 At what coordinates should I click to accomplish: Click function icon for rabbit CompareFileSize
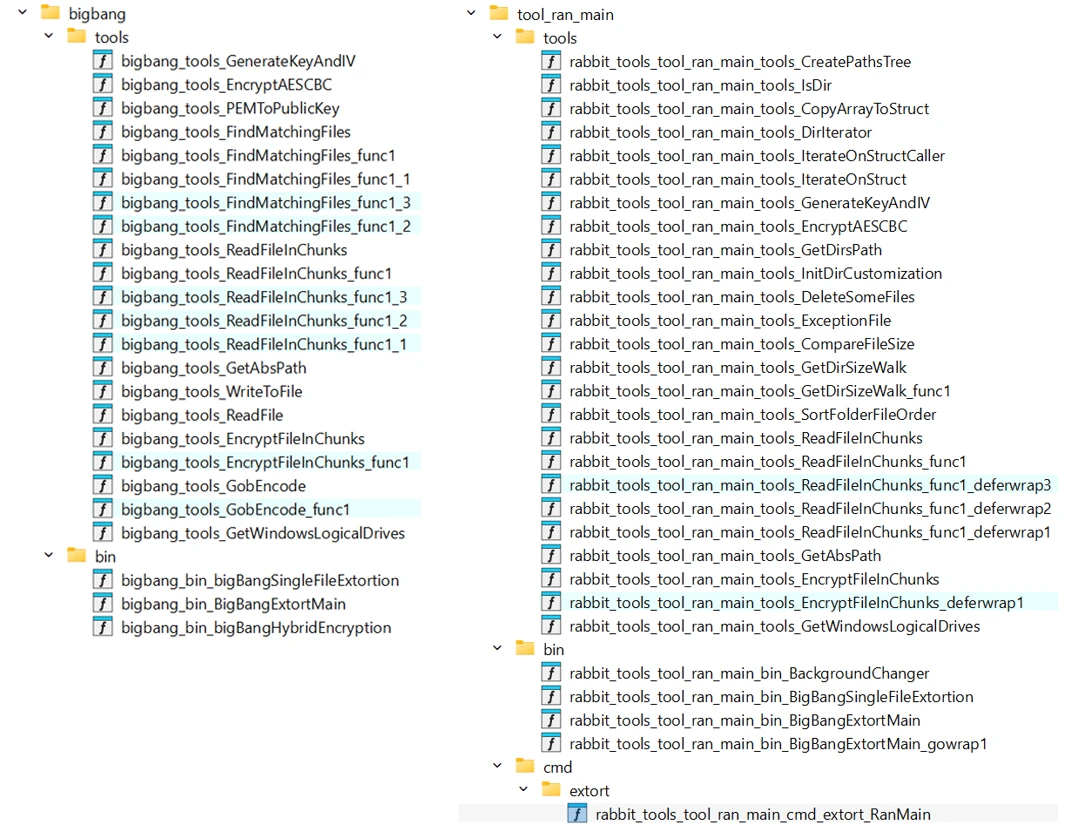[551, 344]
